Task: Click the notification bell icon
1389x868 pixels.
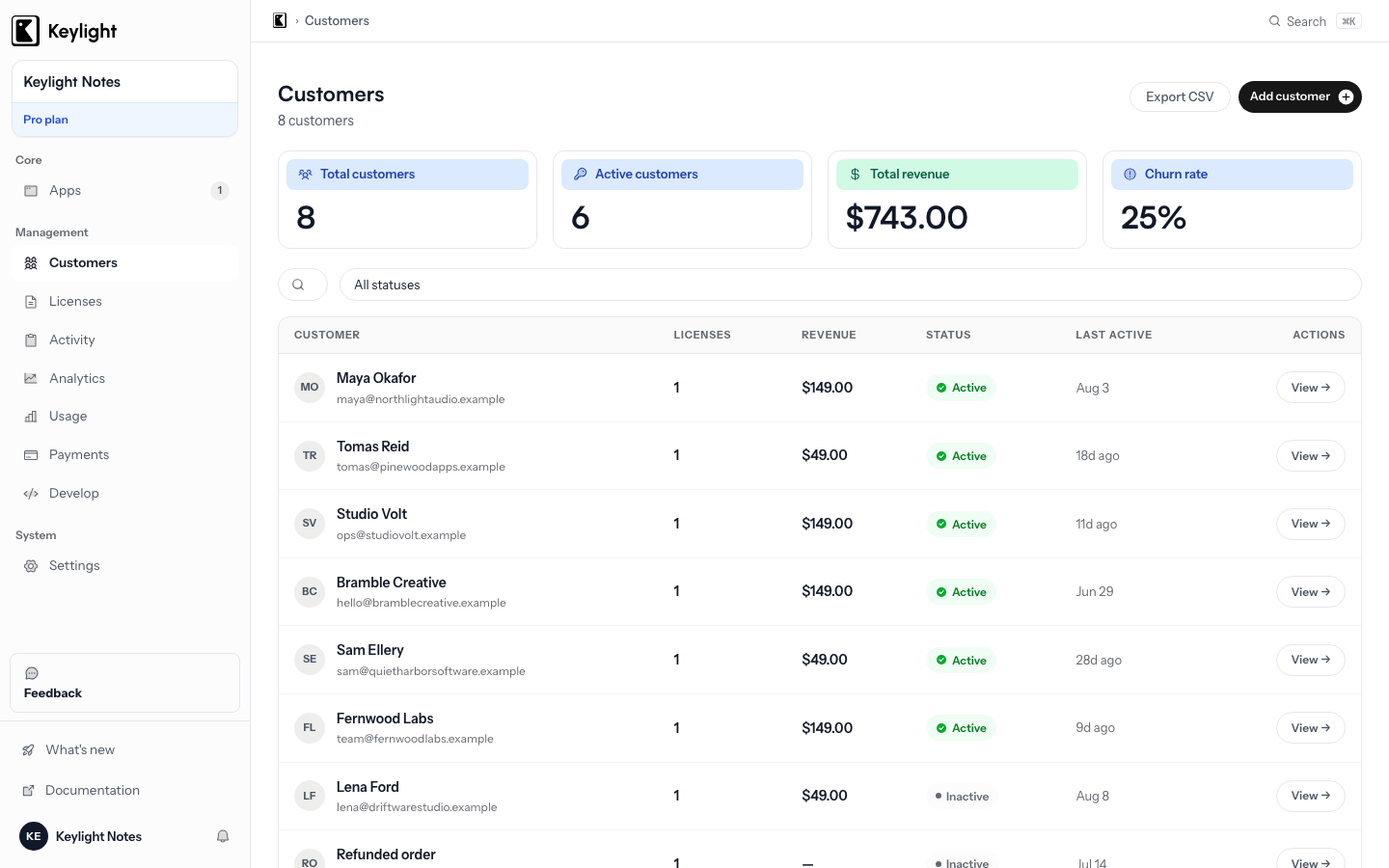Action: point(223,836)
